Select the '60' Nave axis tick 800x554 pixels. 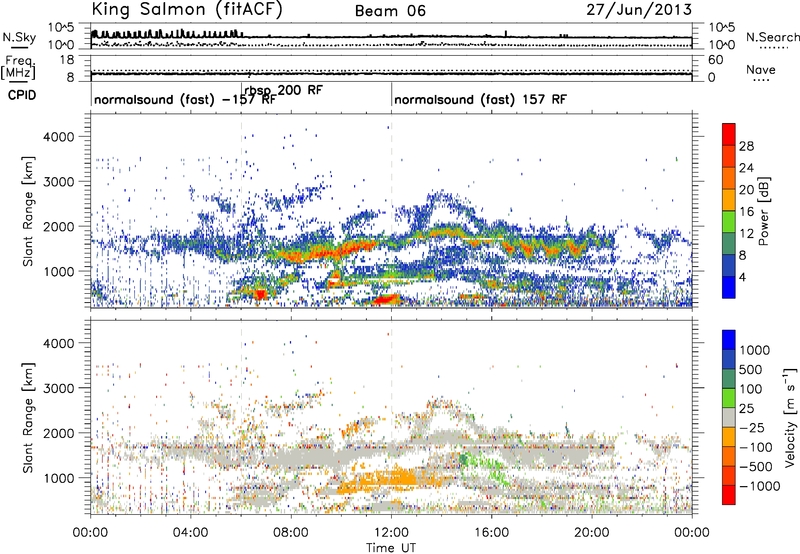click(716, 60)
